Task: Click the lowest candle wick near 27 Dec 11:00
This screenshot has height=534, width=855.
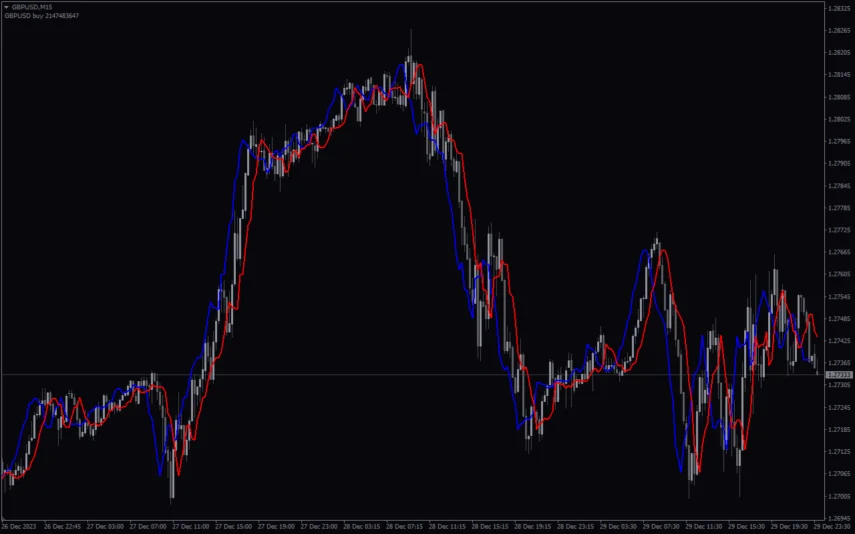Action: click(173, 497)
